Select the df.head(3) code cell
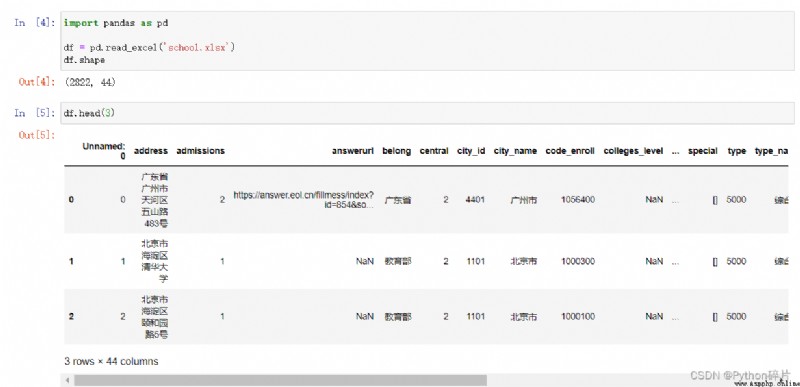This screenshot has height=387, width=800. pos(427,113)
